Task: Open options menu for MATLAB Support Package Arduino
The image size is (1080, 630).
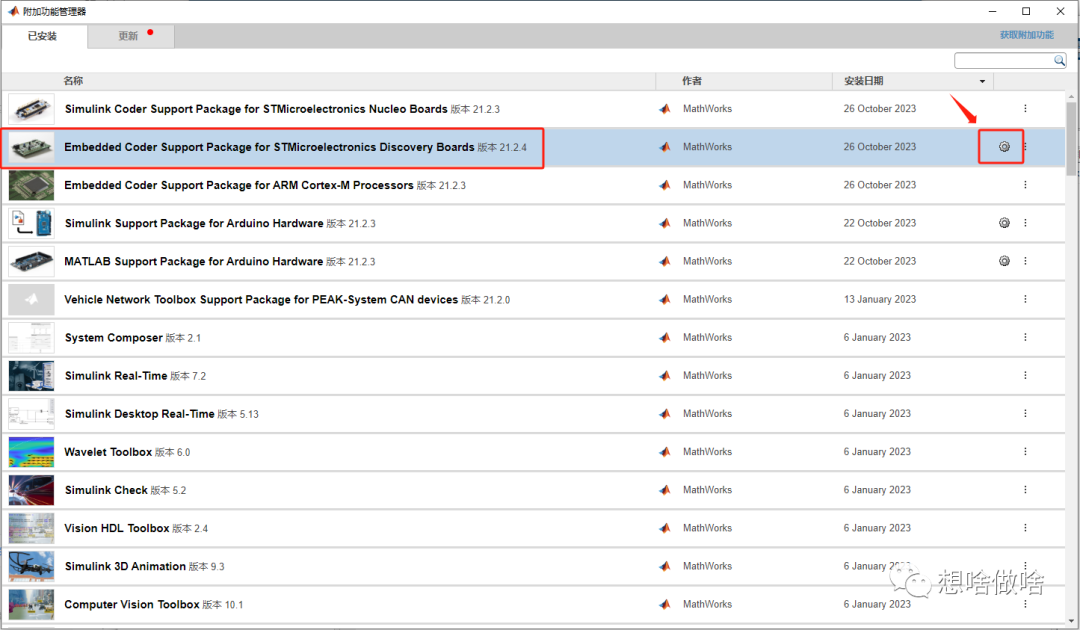Action: point(1025,261)
